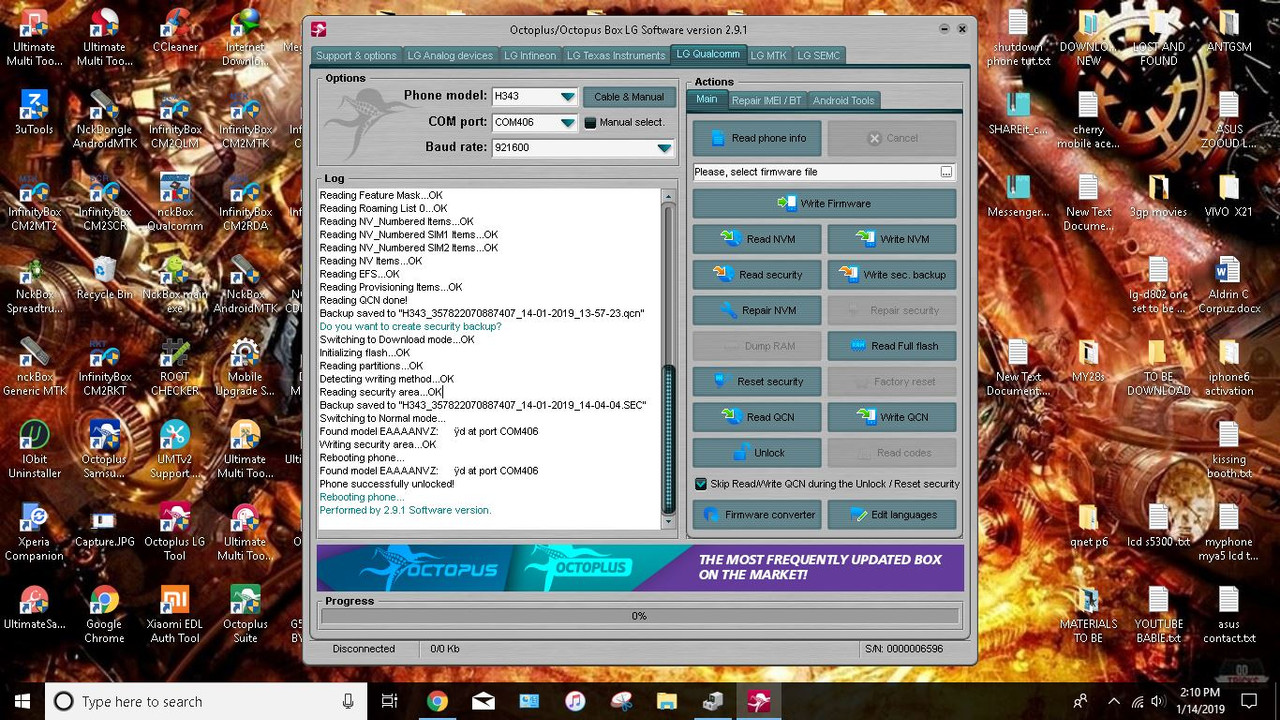Select InfinityBox CM2QLM desktop icon
Screen dimensions: 1280x720
click(175, 121)
